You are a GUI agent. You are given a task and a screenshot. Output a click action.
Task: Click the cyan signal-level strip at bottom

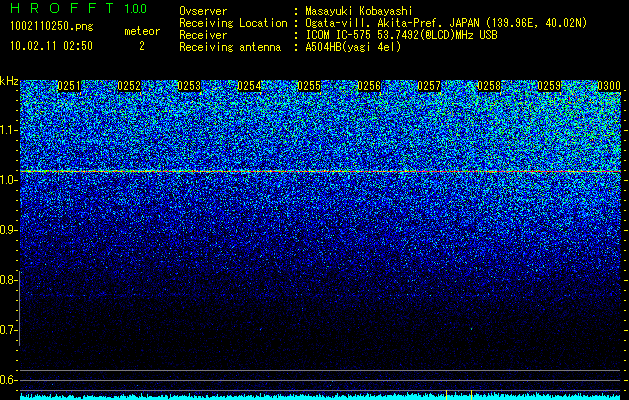click(321, 396)
